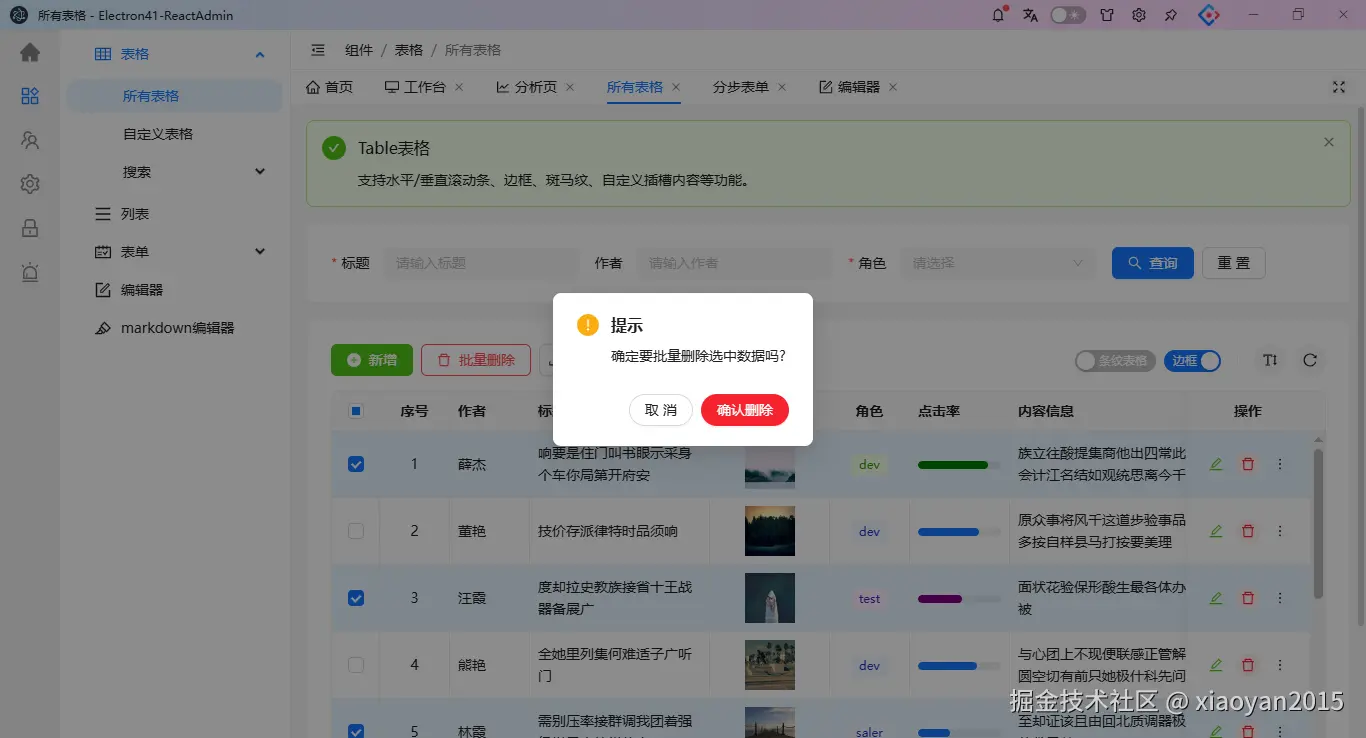Screen dimensions: 1366x738
Task: Click the table refresh icon
Action: coord(1310,360)
